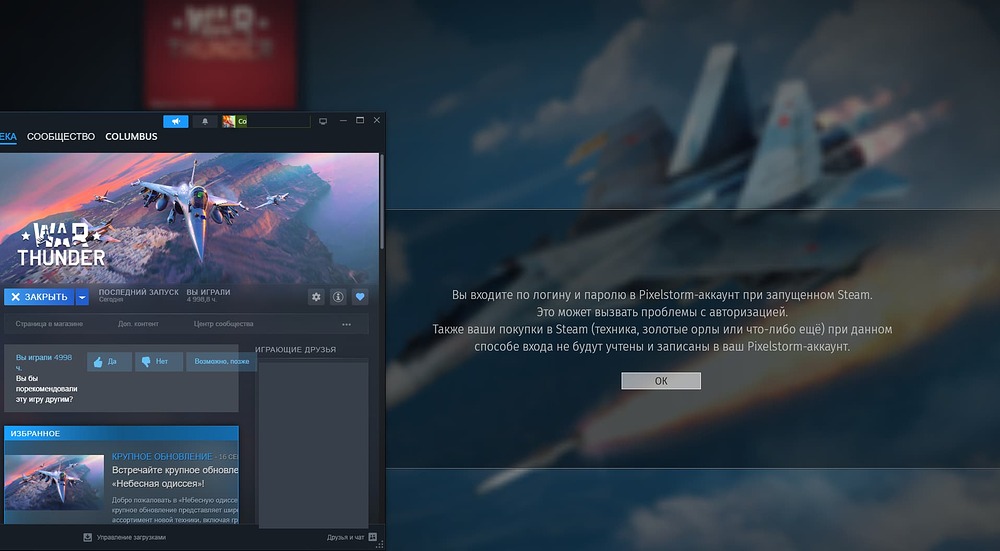Click the ВЫ ИГРАЛИ playtime stat
The height and width of the screenshot is (551, 1000).
(x=208, y=295)
